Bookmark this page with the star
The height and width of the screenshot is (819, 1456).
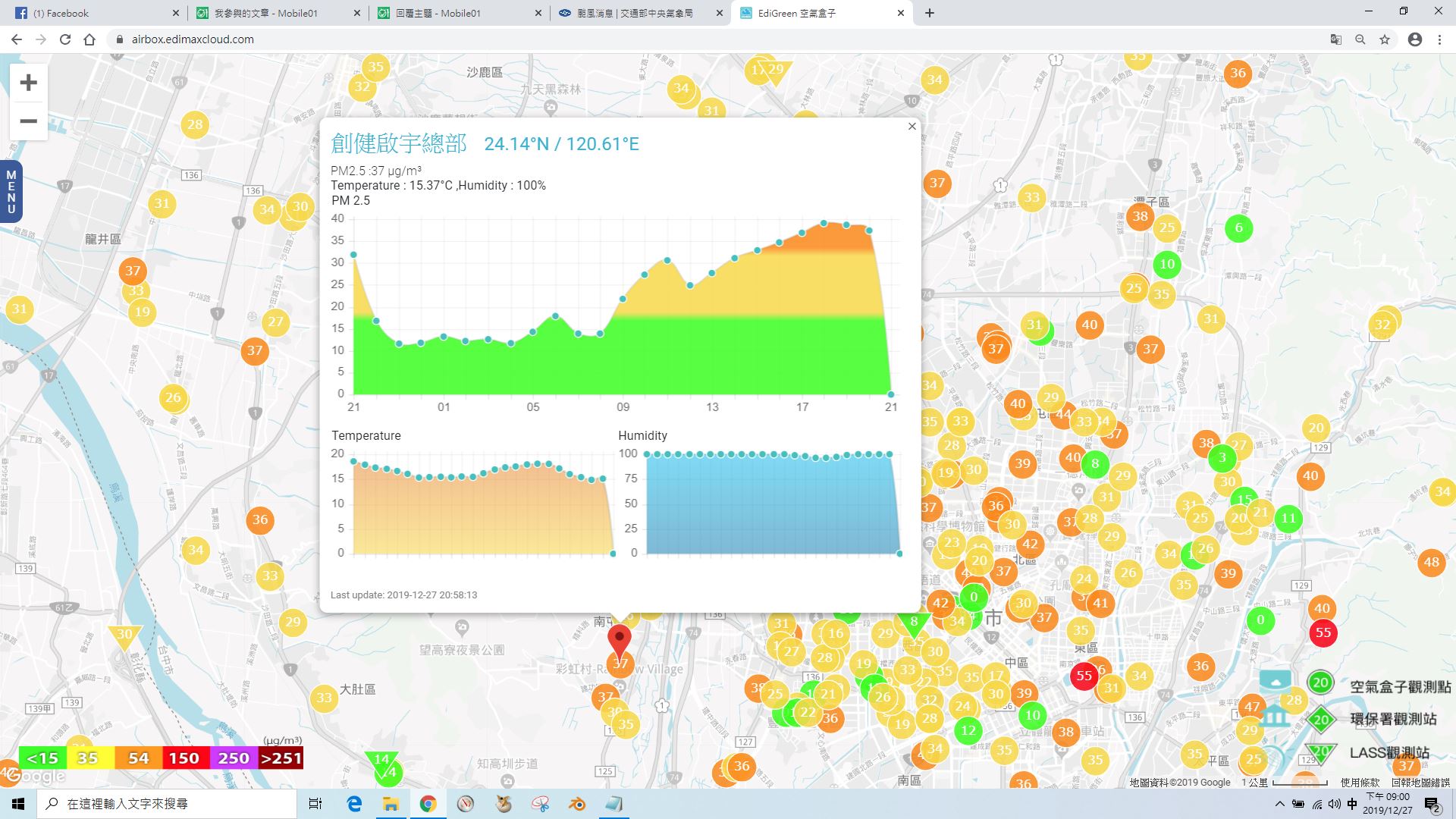1385,39
